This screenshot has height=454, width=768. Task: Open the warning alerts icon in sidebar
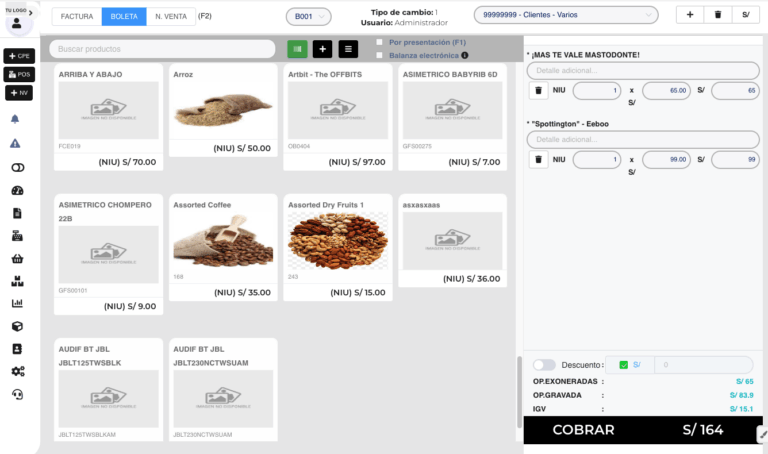[x=16, y=143]
